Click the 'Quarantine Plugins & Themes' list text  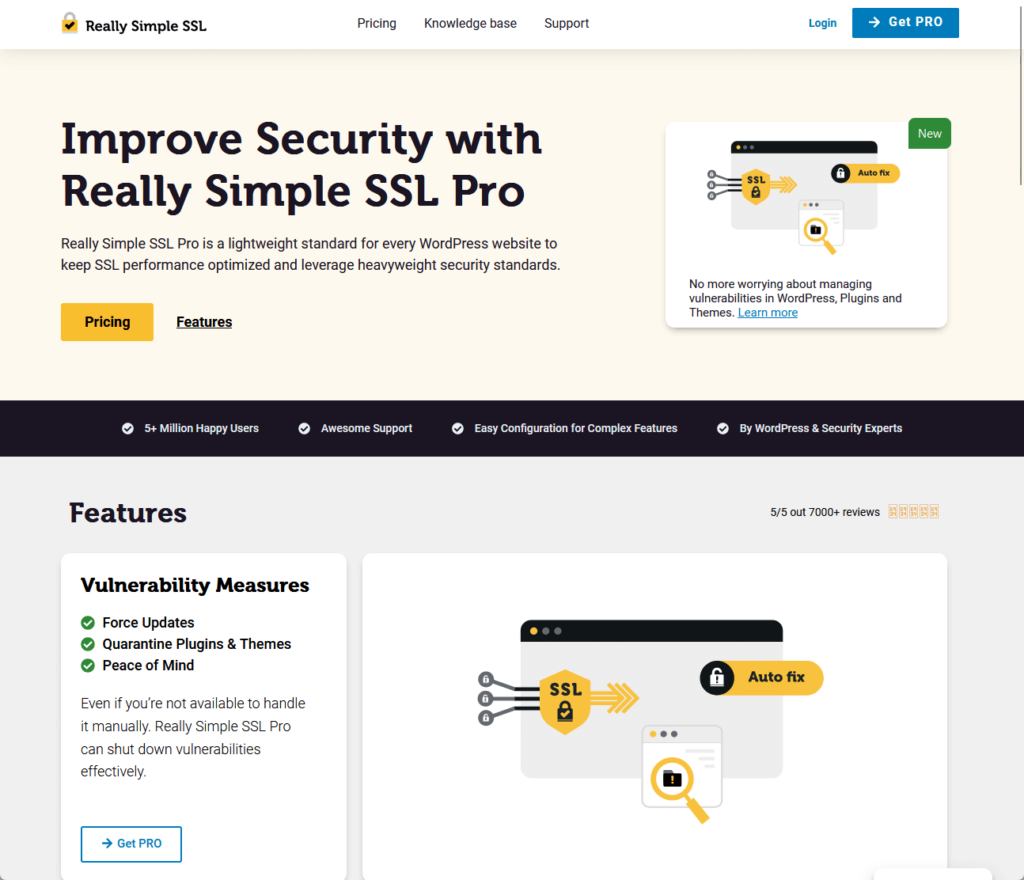tap(197, 644)
